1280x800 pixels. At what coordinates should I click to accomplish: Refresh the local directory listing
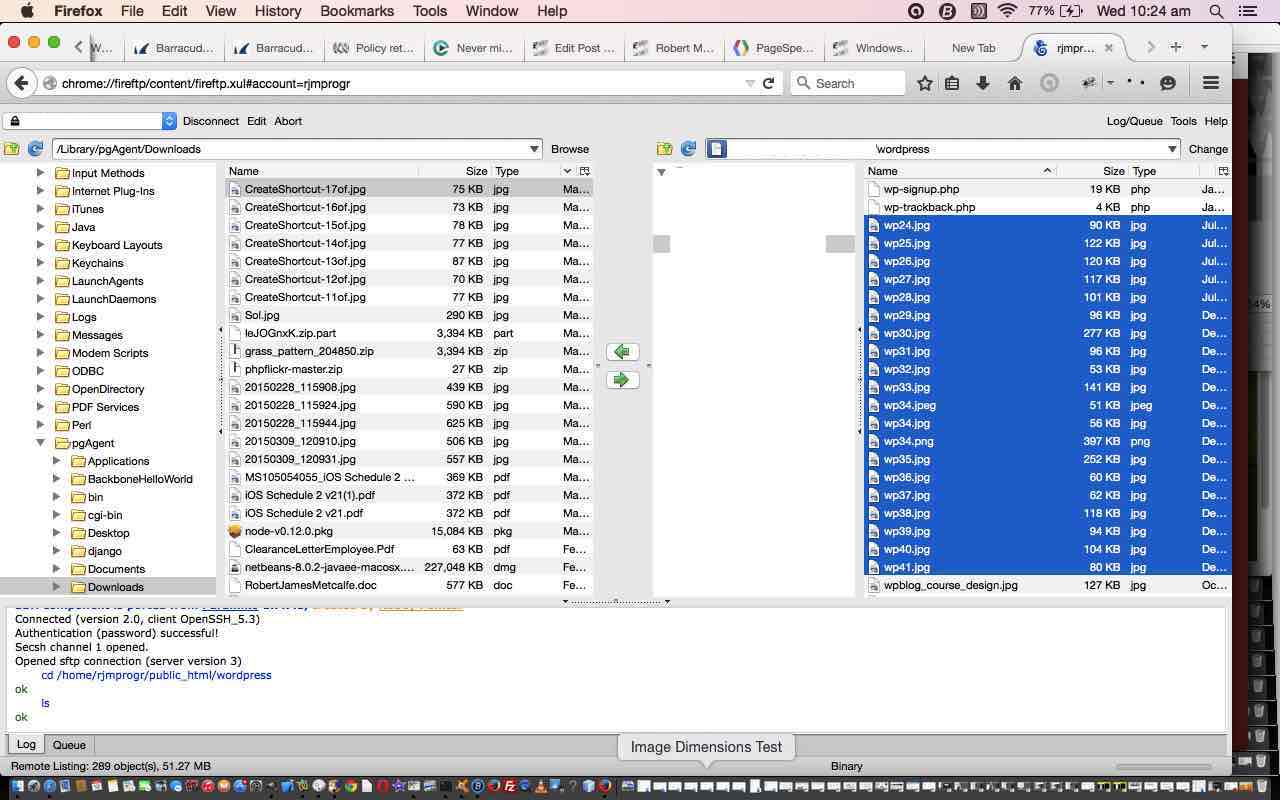[35, 149]
